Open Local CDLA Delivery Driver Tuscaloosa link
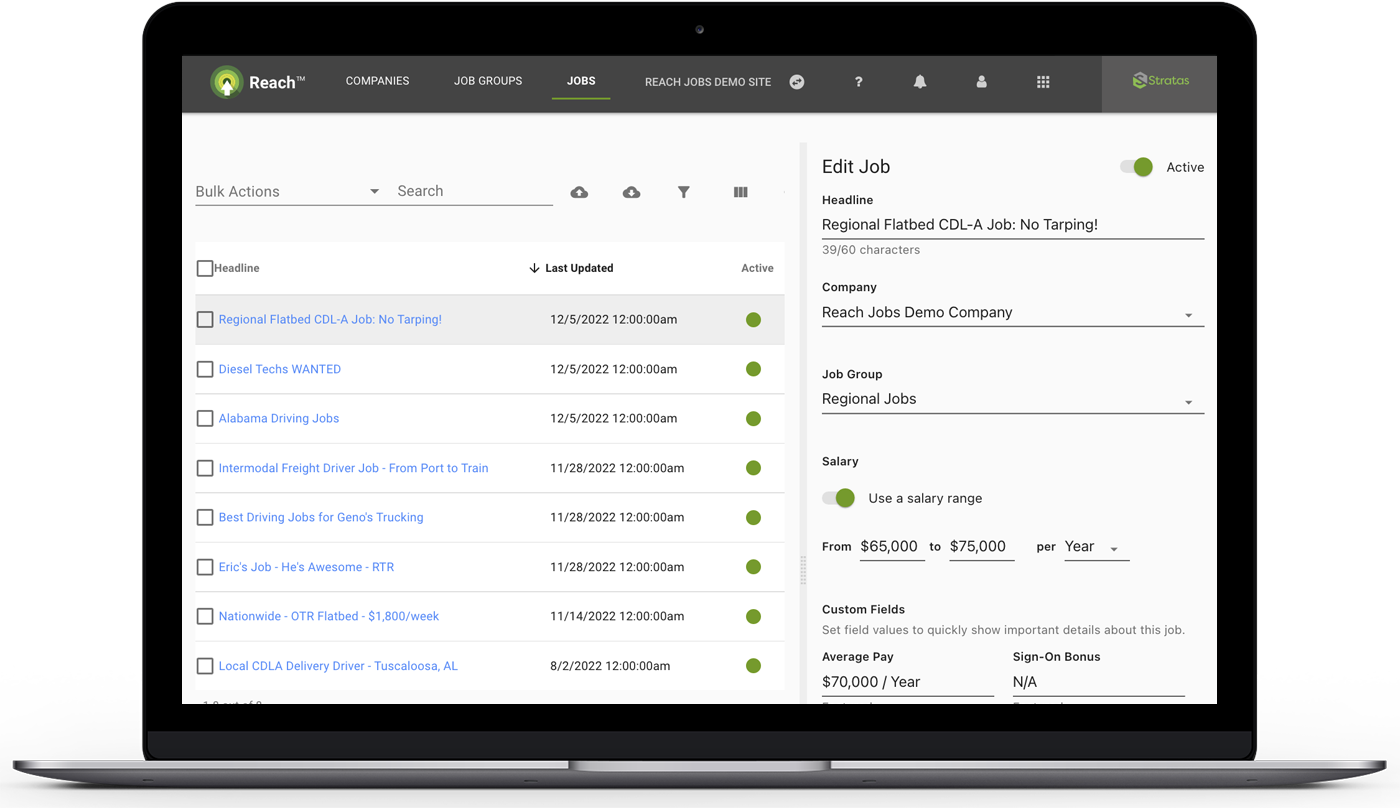 coord(338,666)
